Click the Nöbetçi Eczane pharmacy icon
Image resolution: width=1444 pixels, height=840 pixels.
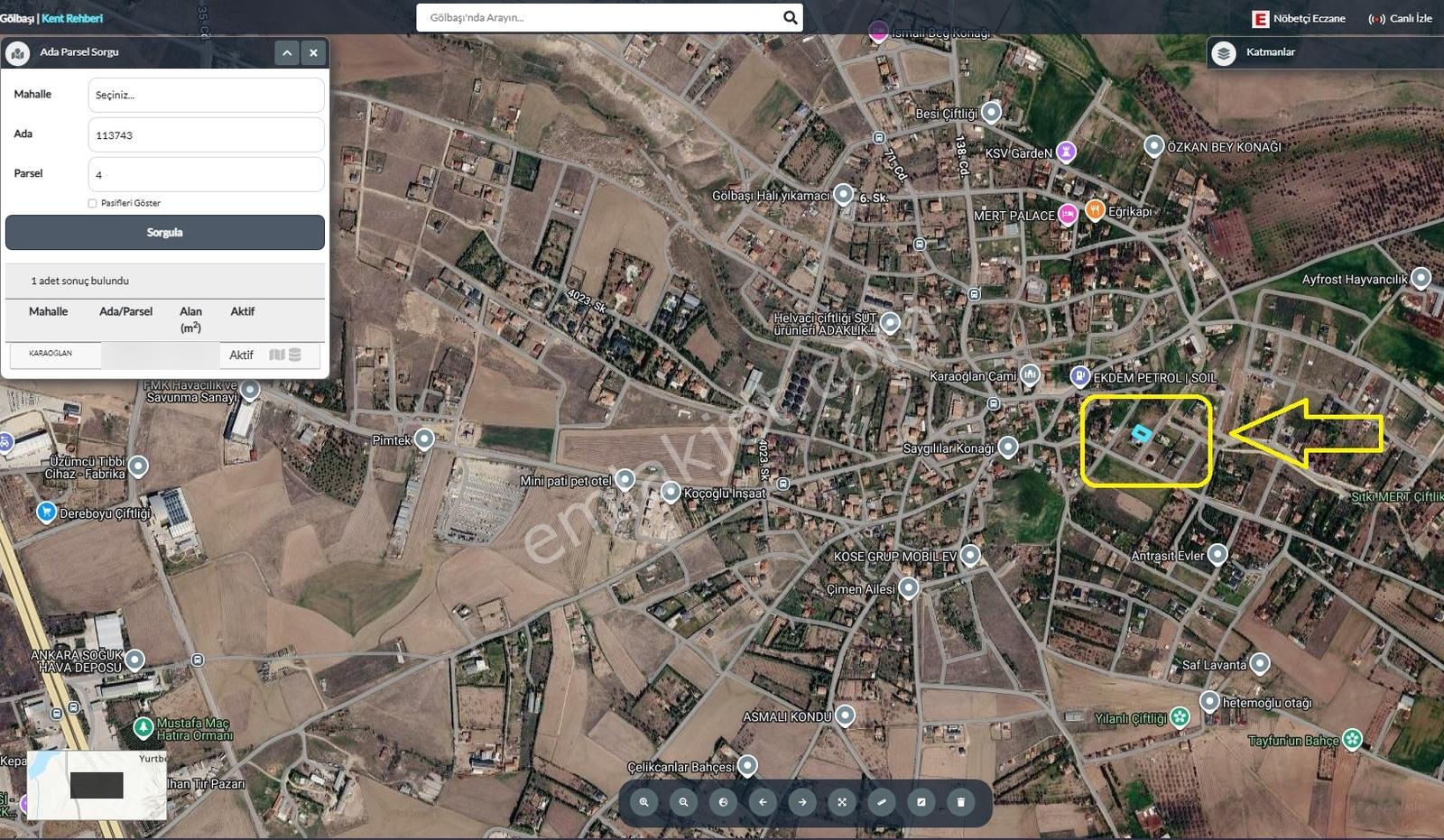(x=1260, y=18)
